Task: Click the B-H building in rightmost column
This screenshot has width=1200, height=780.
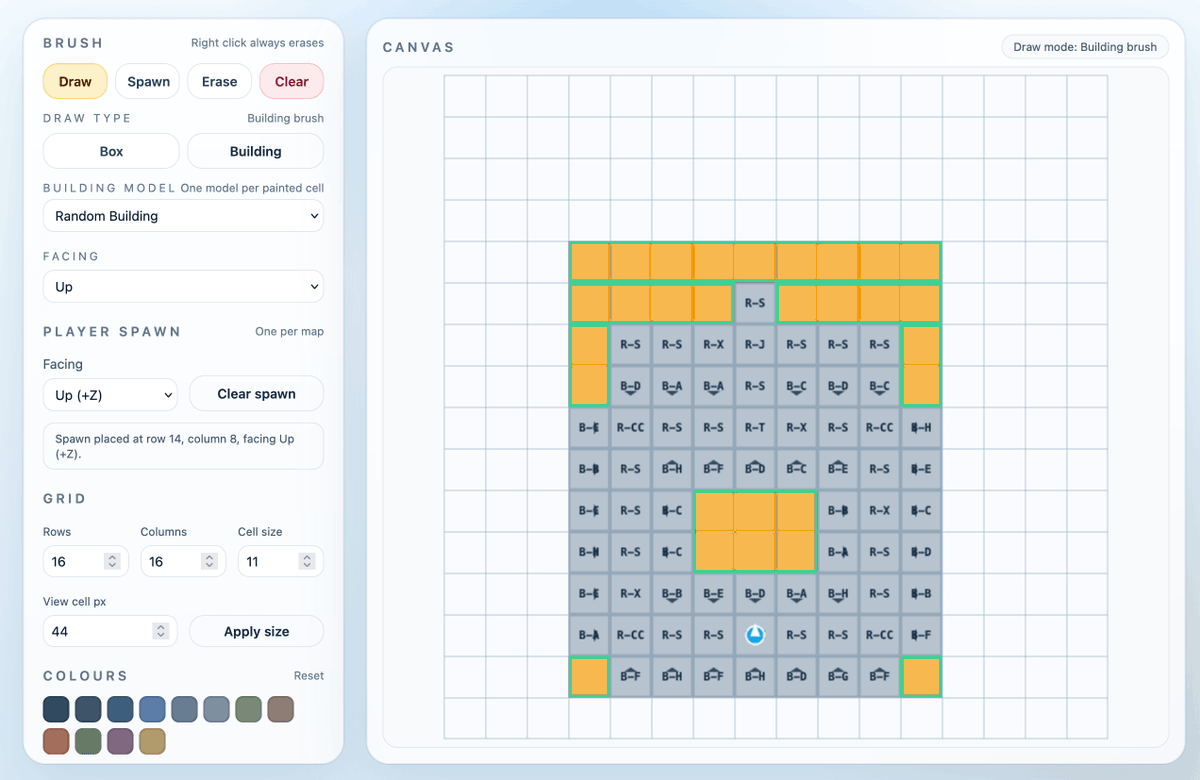Action: (x=922, y=428)
